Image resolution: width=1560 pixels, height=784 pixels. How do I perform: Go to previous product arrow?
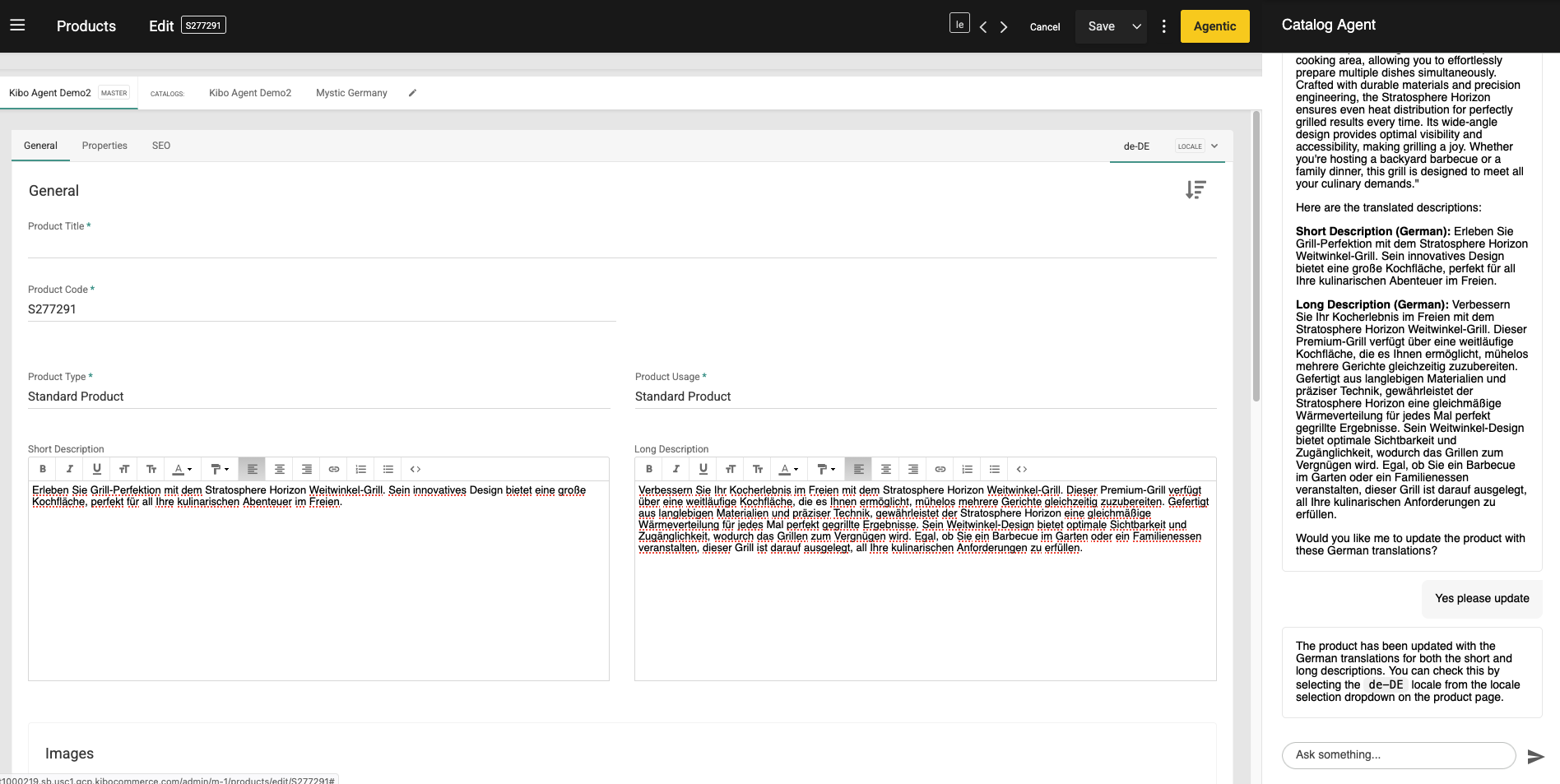[983, 27]
